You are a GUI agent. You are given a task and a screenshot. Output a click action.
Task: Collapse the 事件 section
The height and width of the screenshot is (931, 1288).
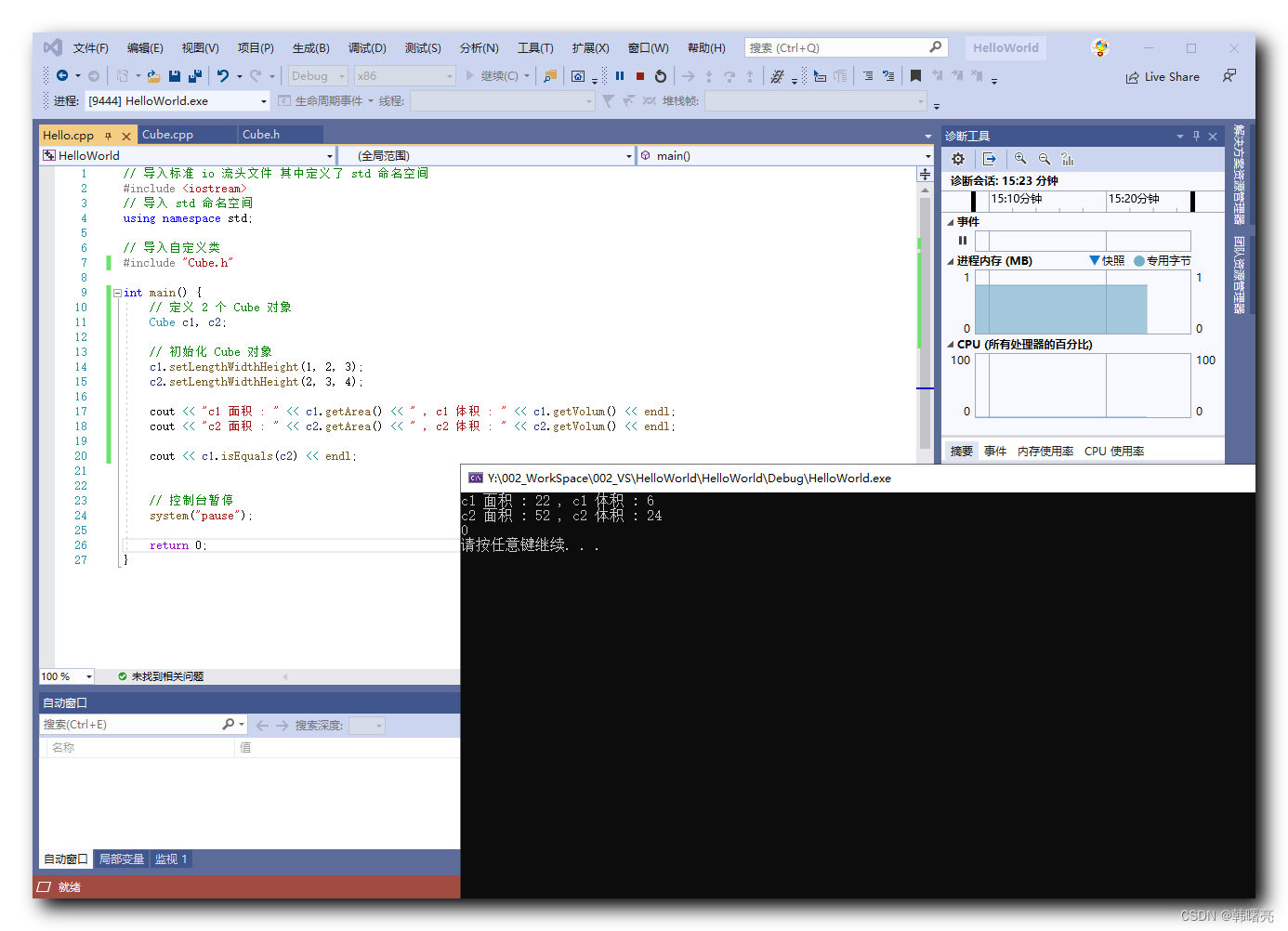click(950, 222)
